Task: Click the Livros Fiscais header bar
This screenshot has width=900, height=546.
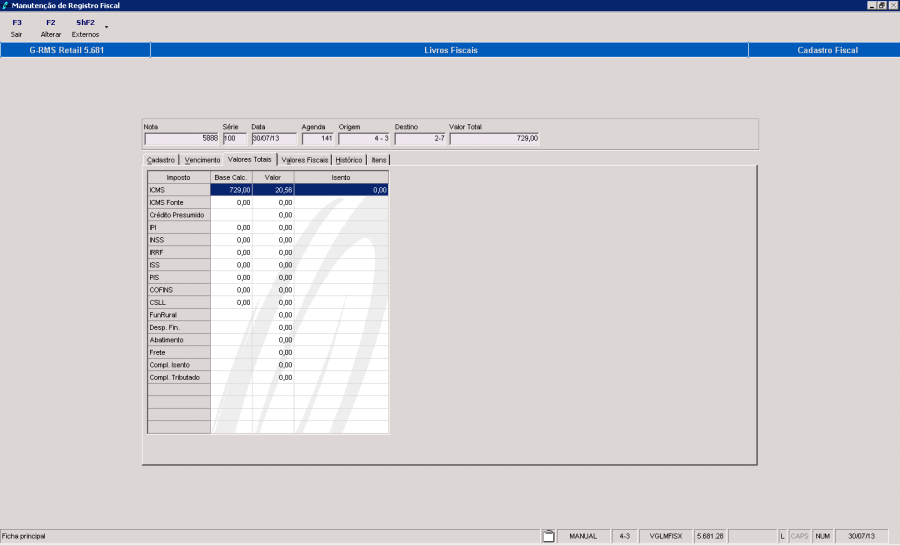Action: (x=451, y=50)
